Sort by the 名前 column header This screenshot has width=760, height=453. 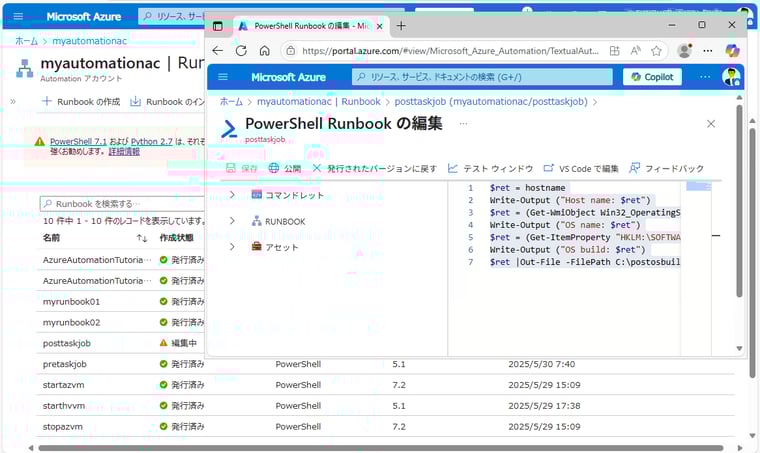51,237
